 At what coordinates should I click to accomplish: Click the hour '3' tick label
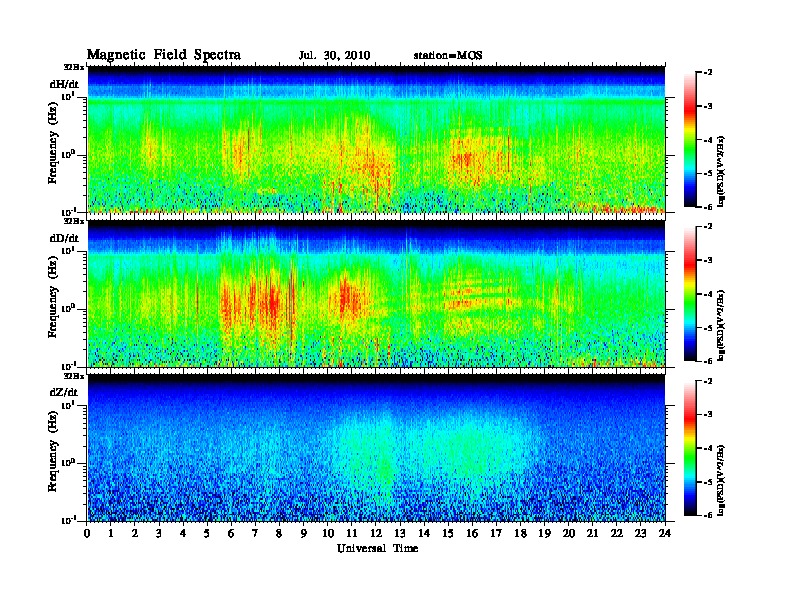(x=159, y=533)
